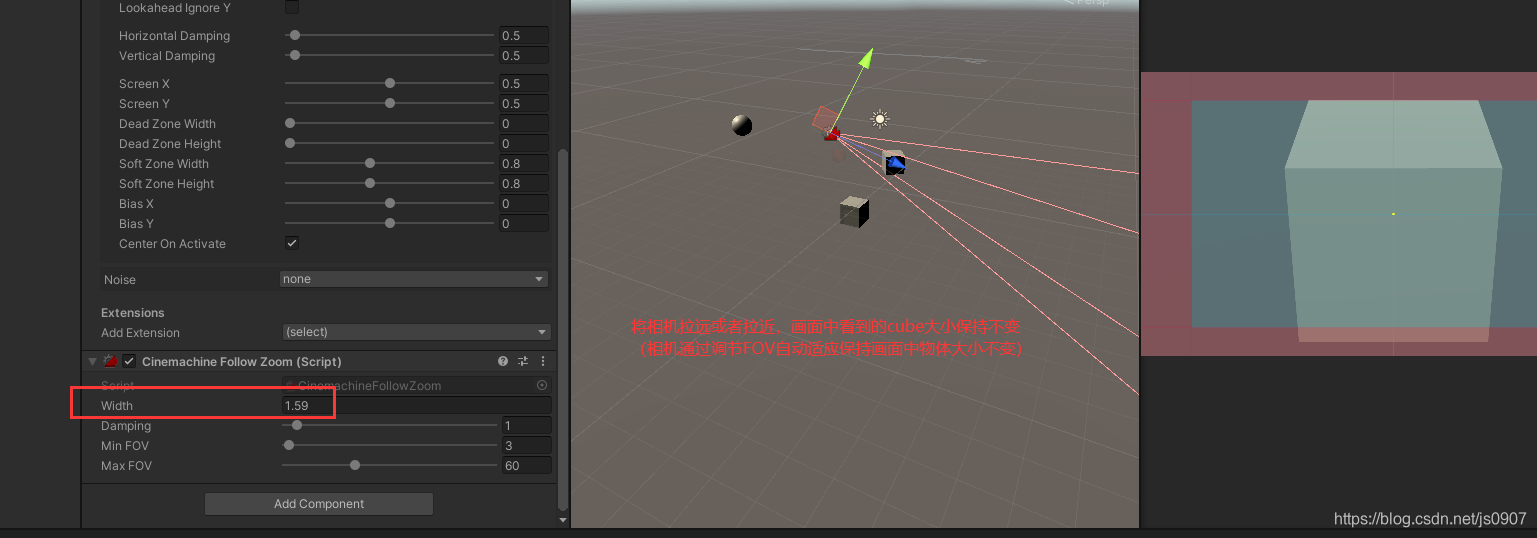Open presets icon for Cinemachine Follow Zoom
Screen dimensions: 1537x538
pos(523,361)
